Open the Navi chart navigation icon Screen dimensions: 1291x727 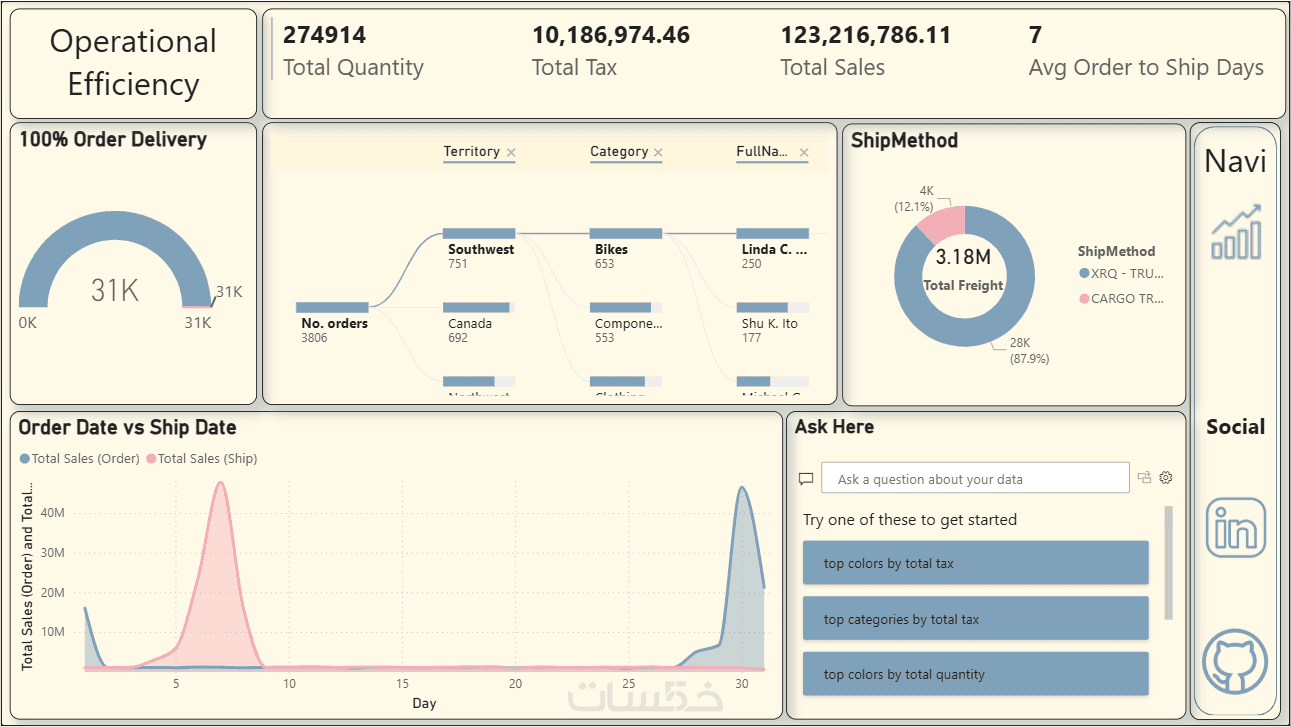coord(1236,233)
